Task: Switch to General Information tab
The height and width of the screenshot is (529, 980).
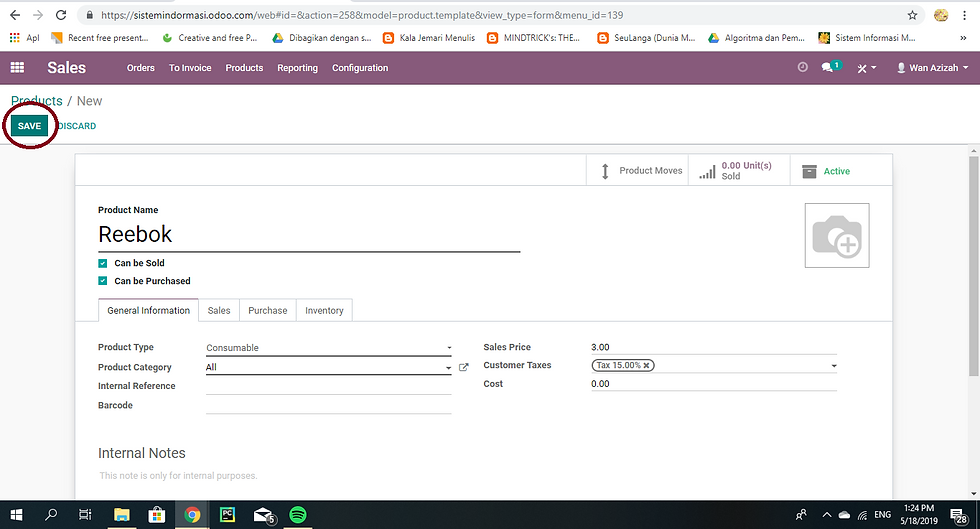Action: tap(149, 310)
